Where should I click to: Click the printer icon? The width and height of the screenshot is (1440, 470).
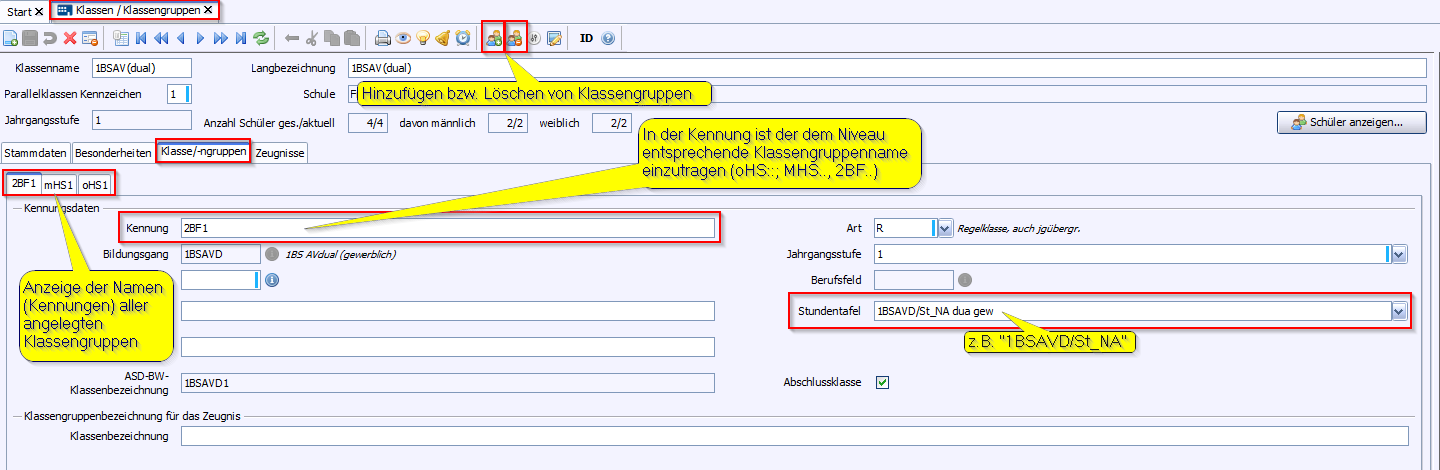(x=382, y=39)
